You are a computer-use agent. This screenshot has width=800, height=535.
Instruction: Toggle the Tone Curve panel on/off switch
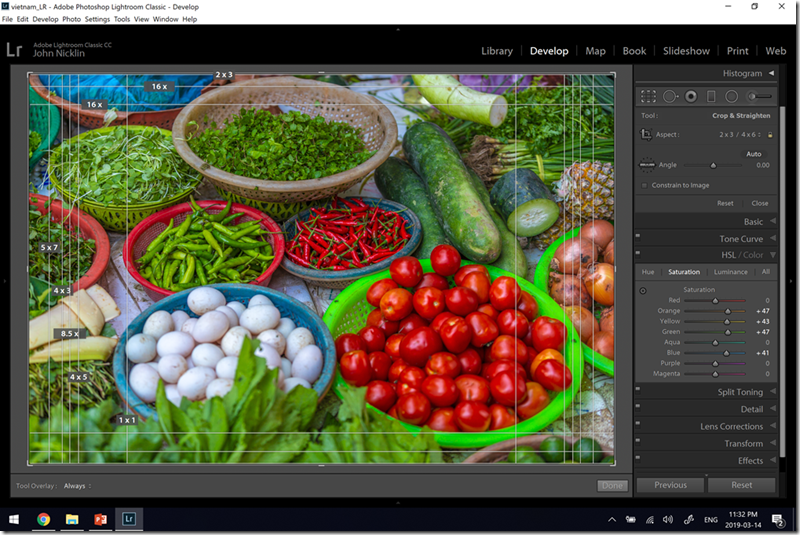(638, 239)
